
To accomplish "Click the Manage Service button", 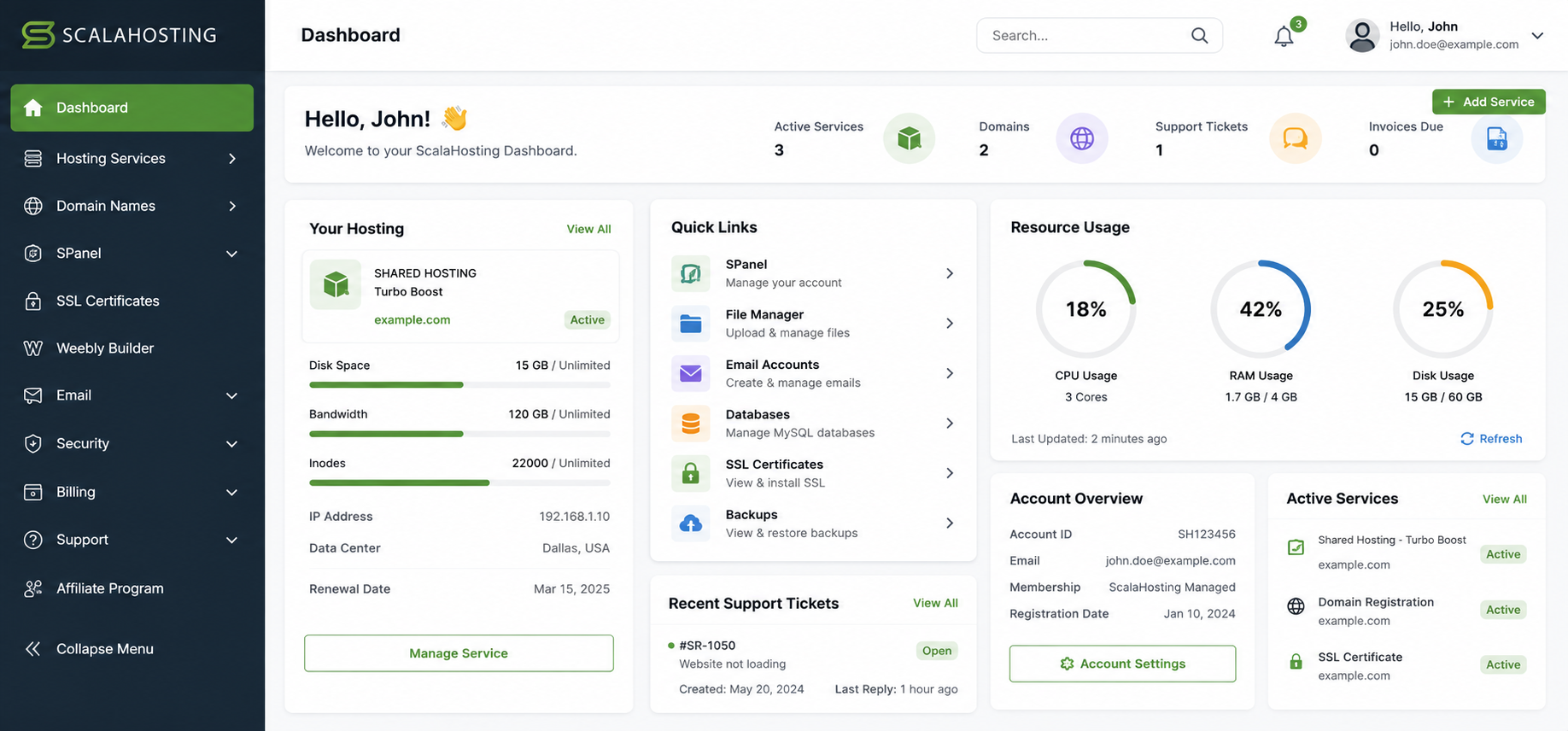I will pyautogui.click(x=459, y=653).
